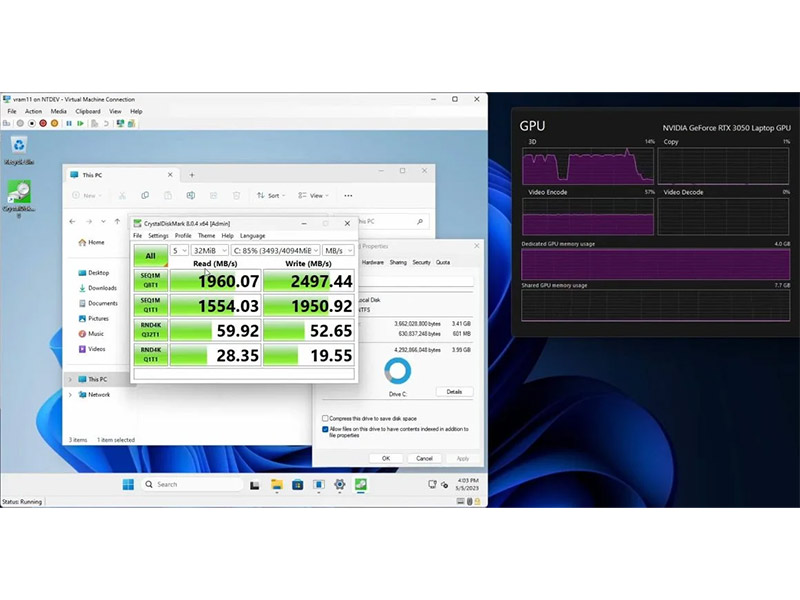Screen dimensions: 800x600
Task: Open the Media menu in Virtual Machine Connection
Action: pyautogui.click(x=59, y=111)
